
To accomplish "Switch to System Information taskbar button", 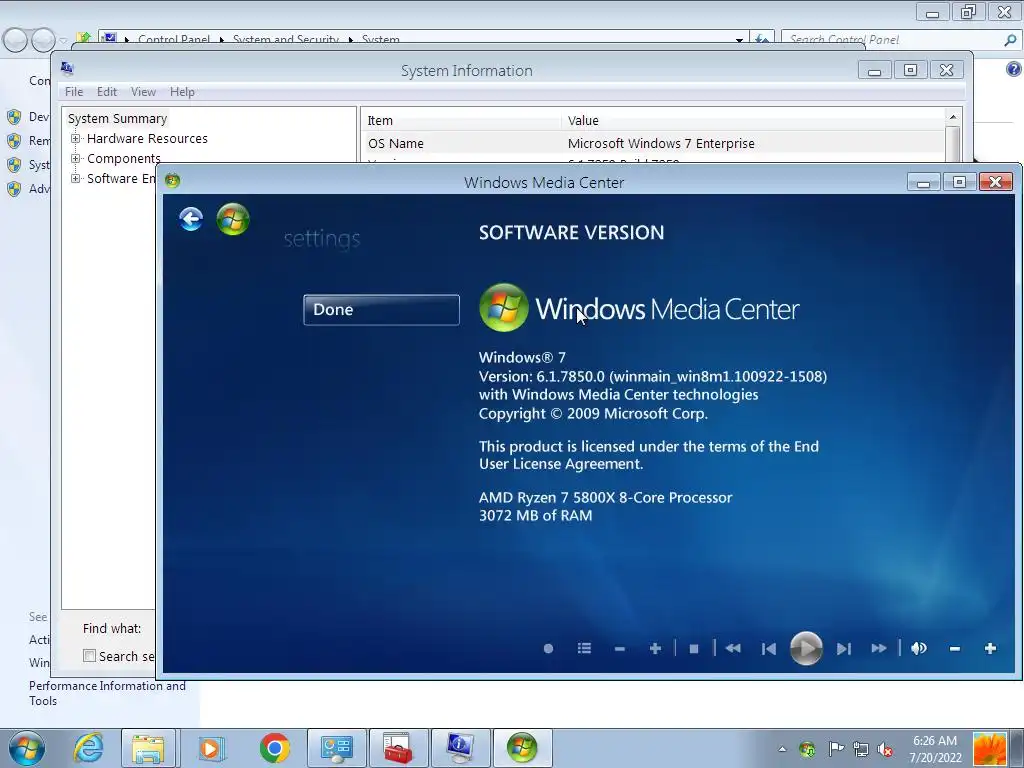I will [x=460, y=748].
